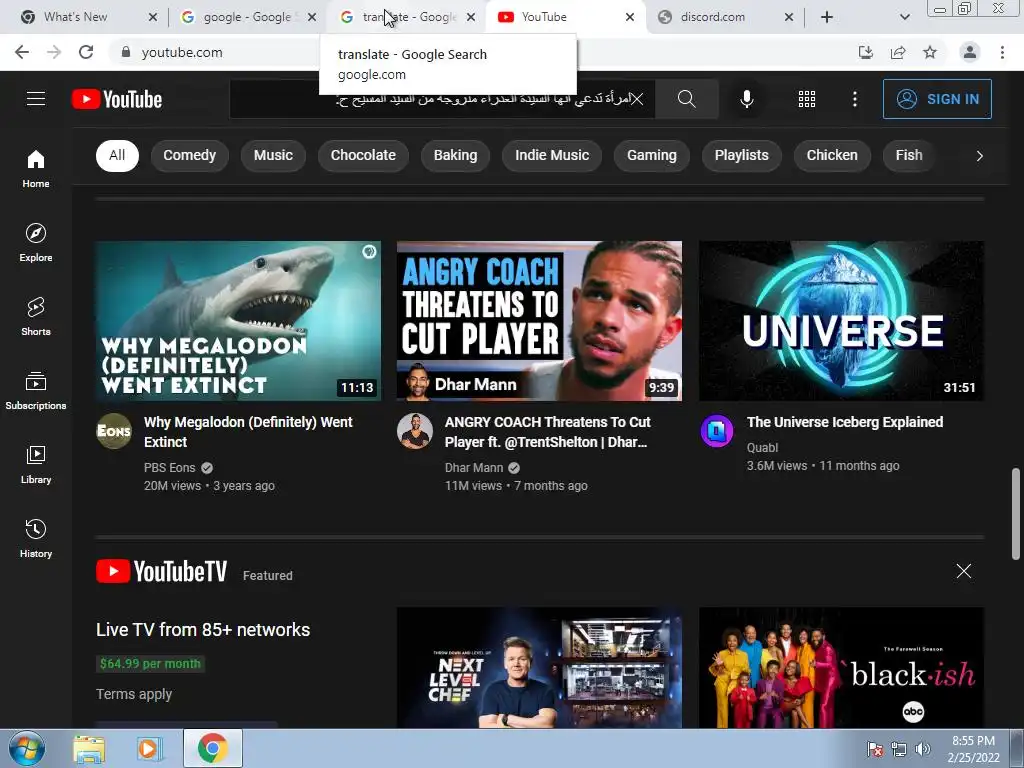The width and height of the screenshot is (1024, 768).
Task: Open Windows Explorer from taskbar
Action: [88, 748]
